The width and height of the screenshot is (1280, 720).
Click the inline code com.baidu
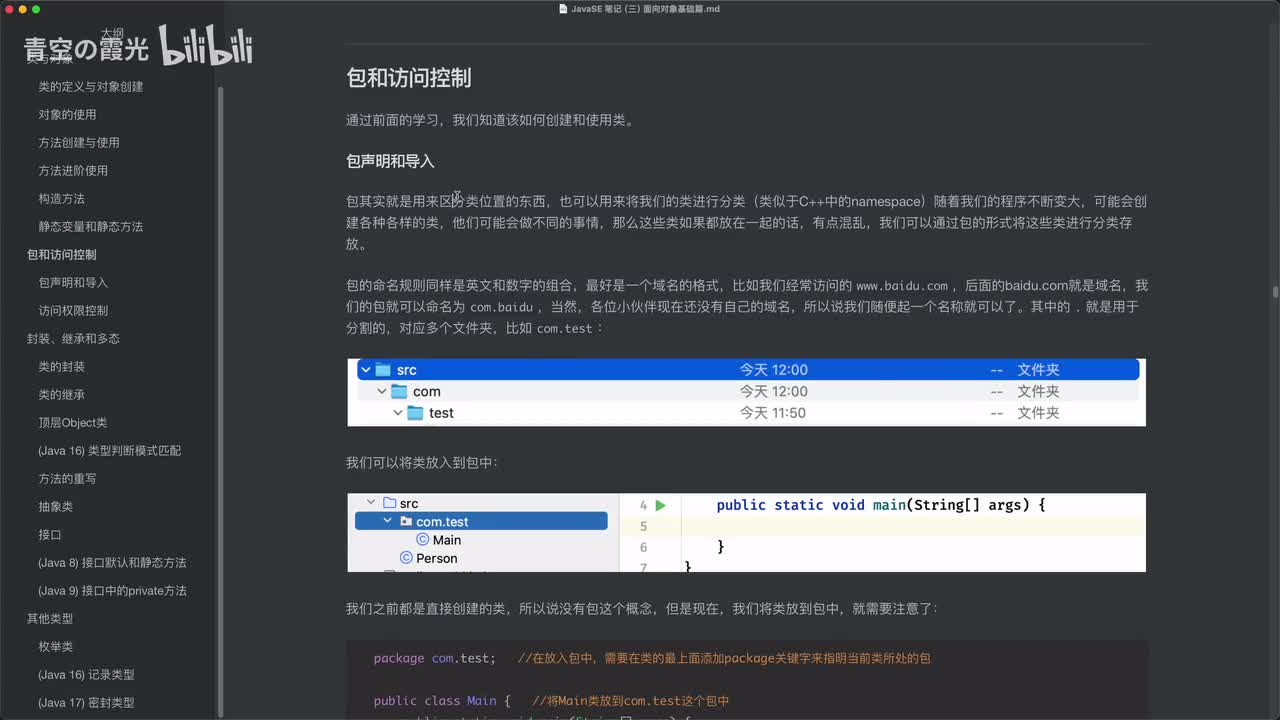click(x=501, y=307)
